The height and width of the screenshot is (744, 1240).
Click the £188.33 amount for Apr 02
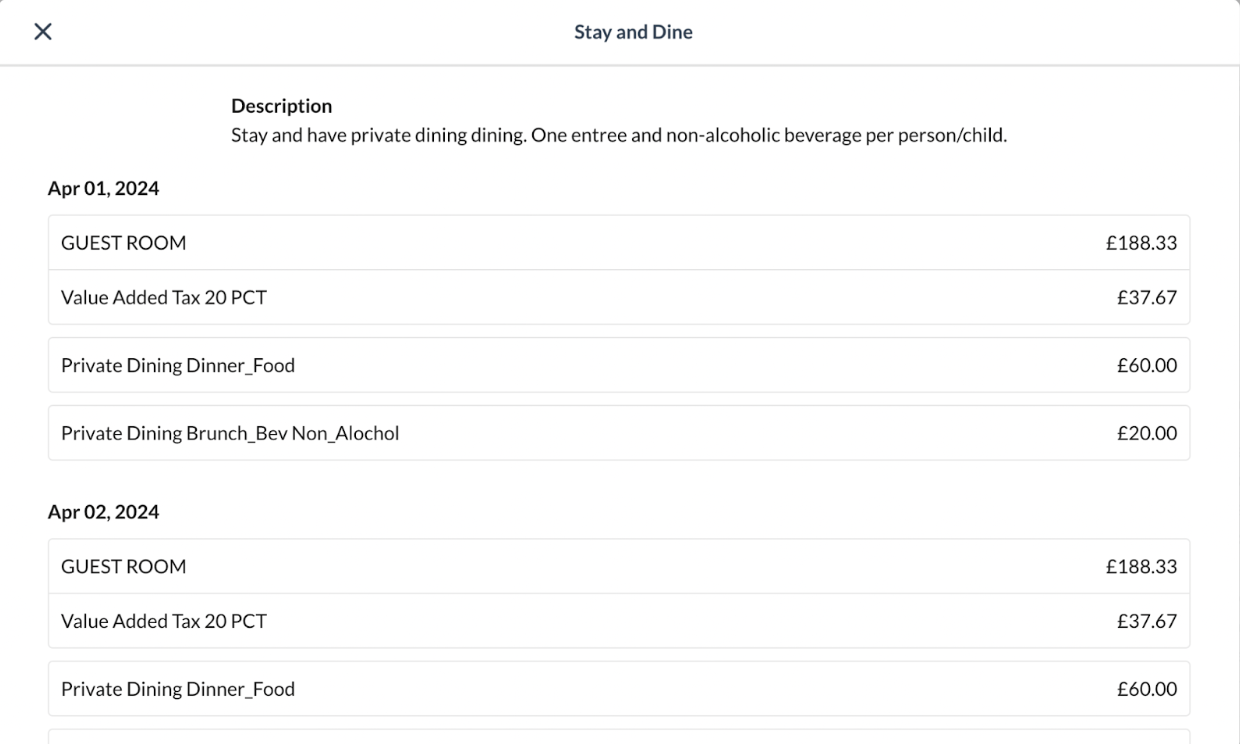tap(1140, 567)
